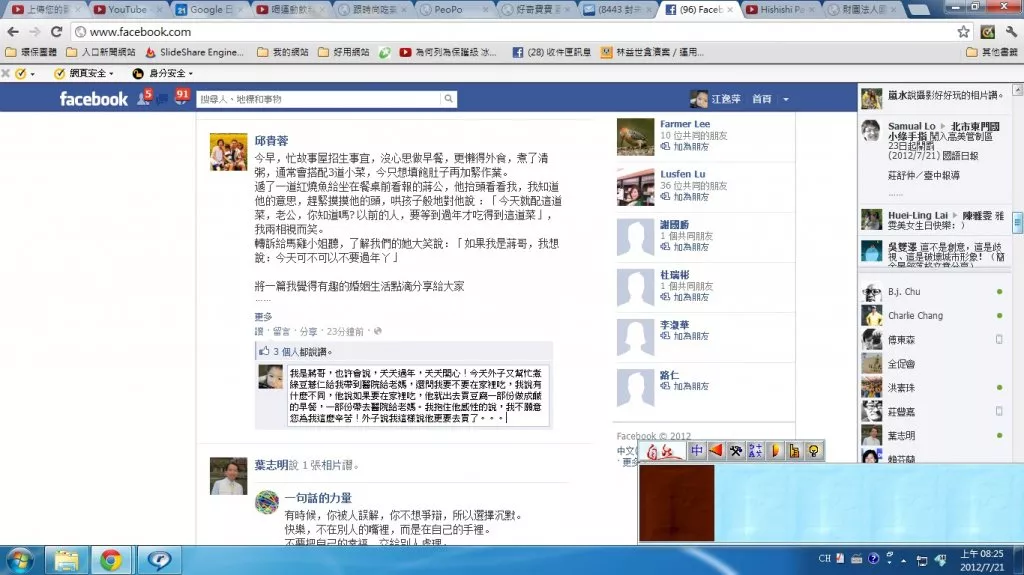Add 路仁 as friend
The width and height of the screenshot is (1024, 575).
click(x=685, y=386)
